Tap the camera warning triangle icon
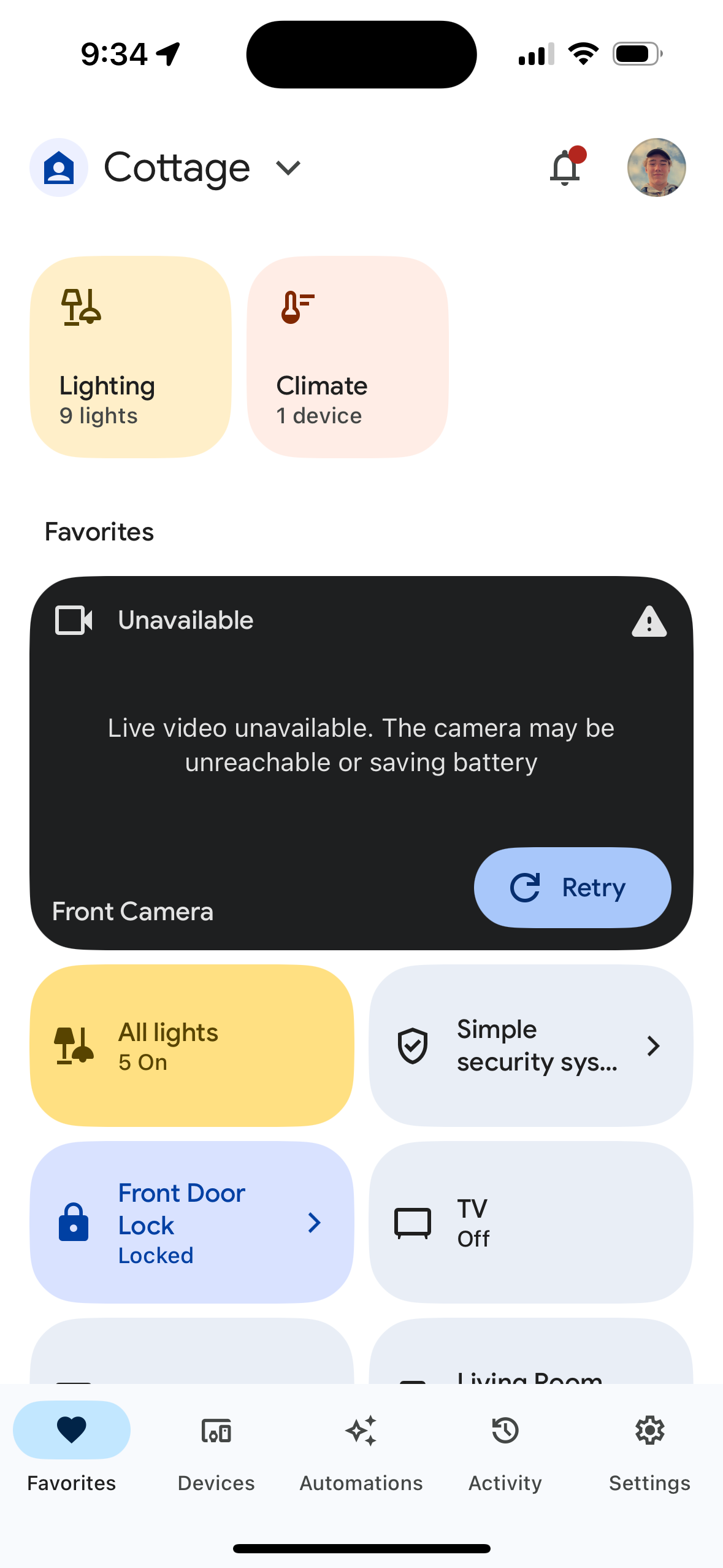Screen dimensions: 723x1568 (x=649, y=621)
